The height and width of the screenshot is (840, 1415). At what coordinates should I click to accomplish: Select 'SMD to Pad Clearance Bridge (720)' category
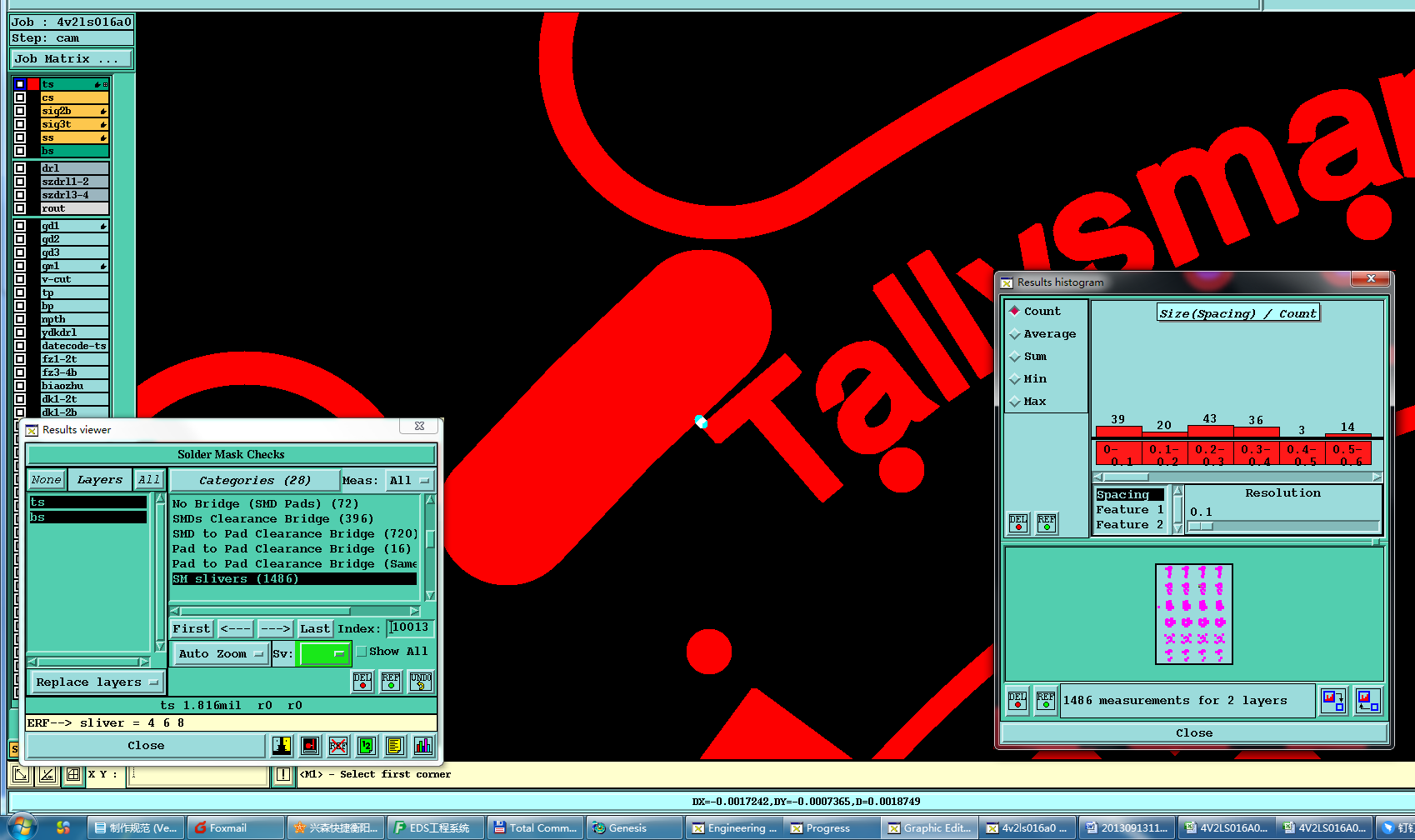click(294, 533)
